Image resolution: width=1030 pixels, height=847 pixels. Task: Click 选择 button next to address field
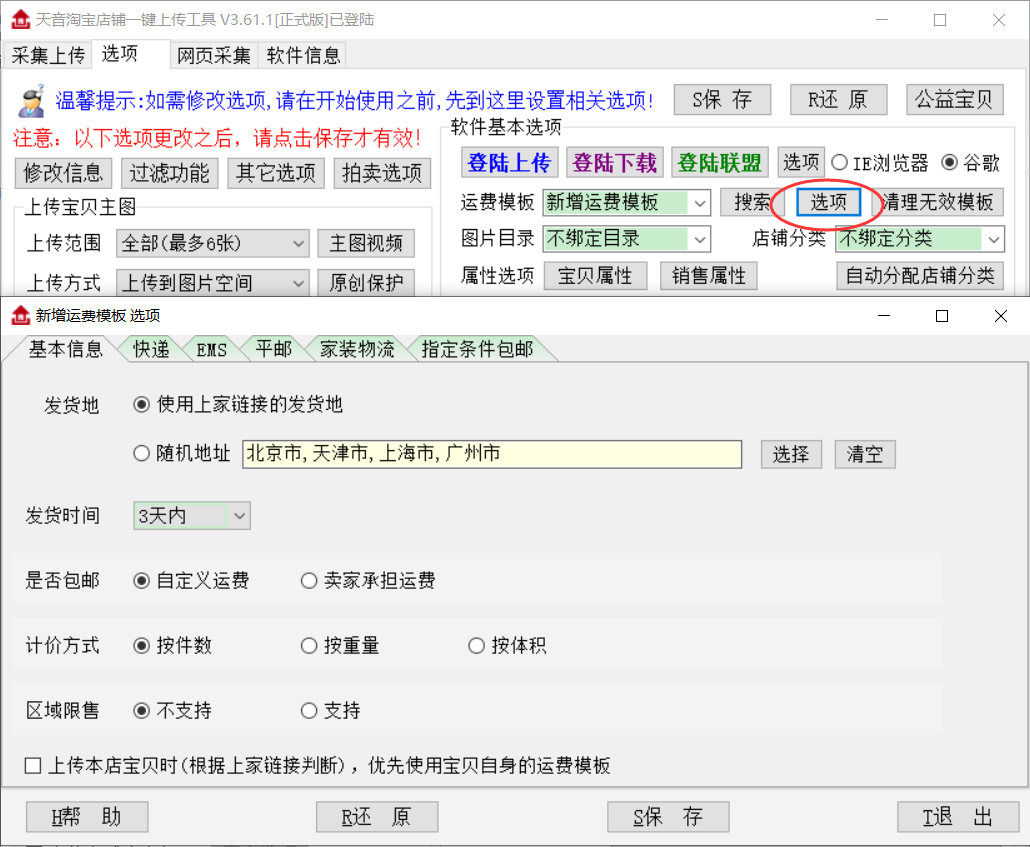tap(791, 454)
